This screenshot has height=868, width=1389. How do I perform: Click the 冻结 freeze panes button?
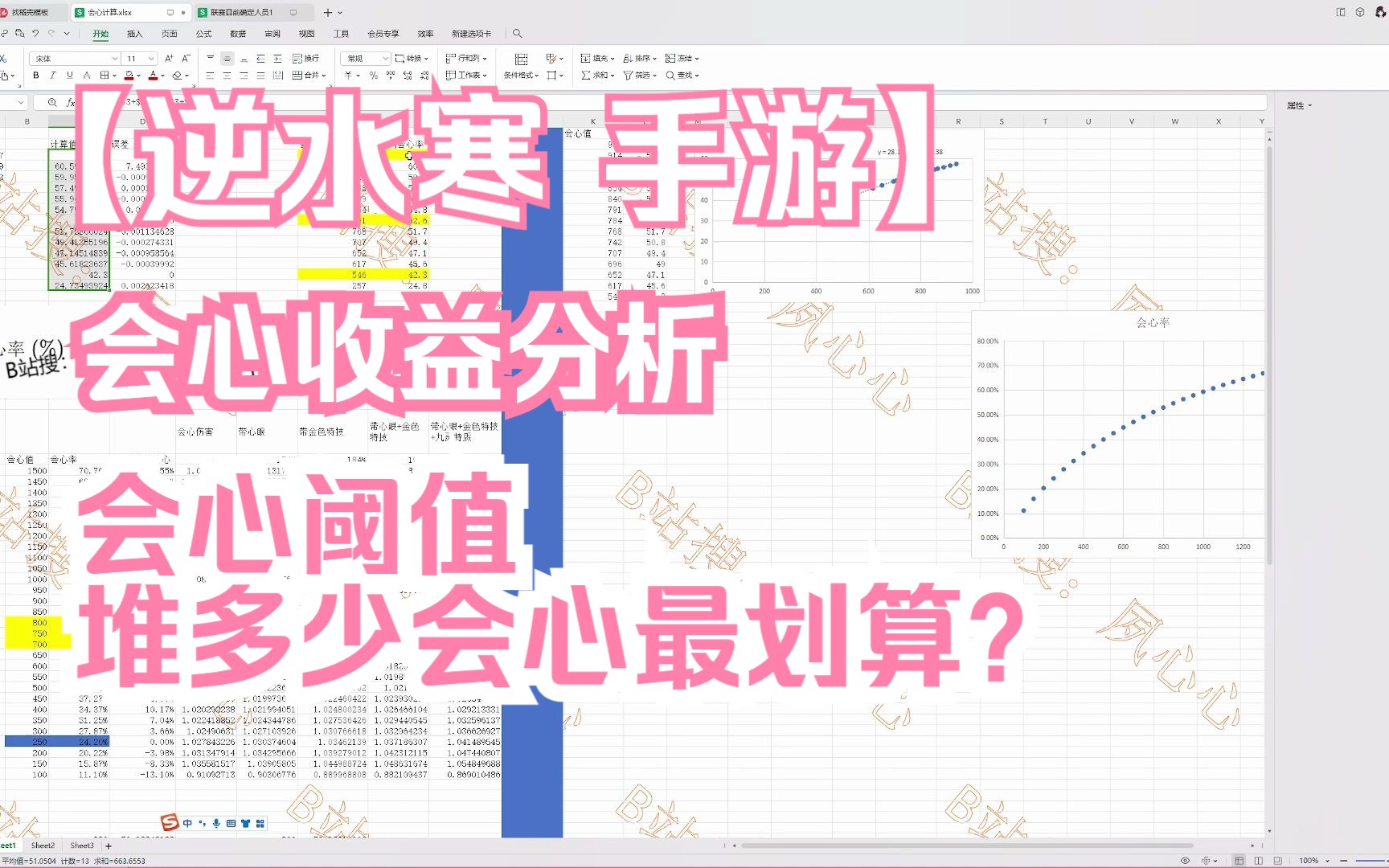click(x=682, y=59)
